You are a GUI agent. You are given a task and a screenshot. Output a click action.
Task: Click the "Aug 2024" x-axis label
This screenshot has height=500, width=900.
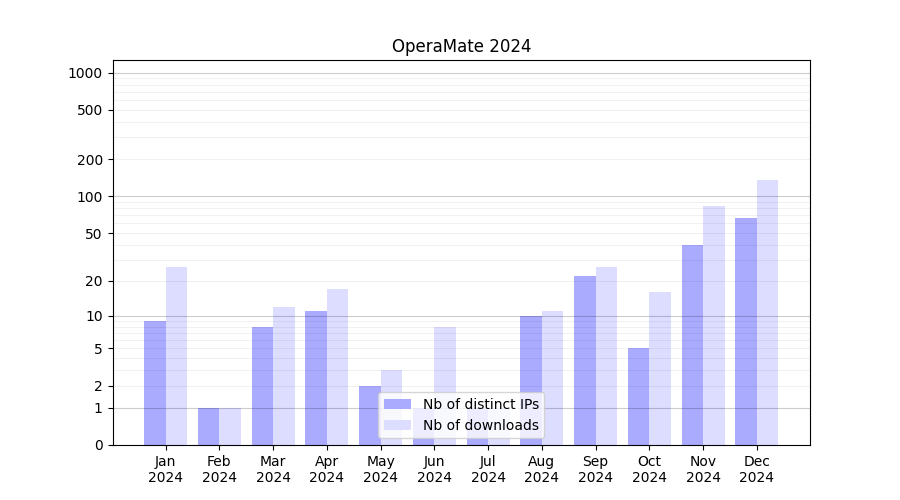pyautogui.click(x=542, y=469)
